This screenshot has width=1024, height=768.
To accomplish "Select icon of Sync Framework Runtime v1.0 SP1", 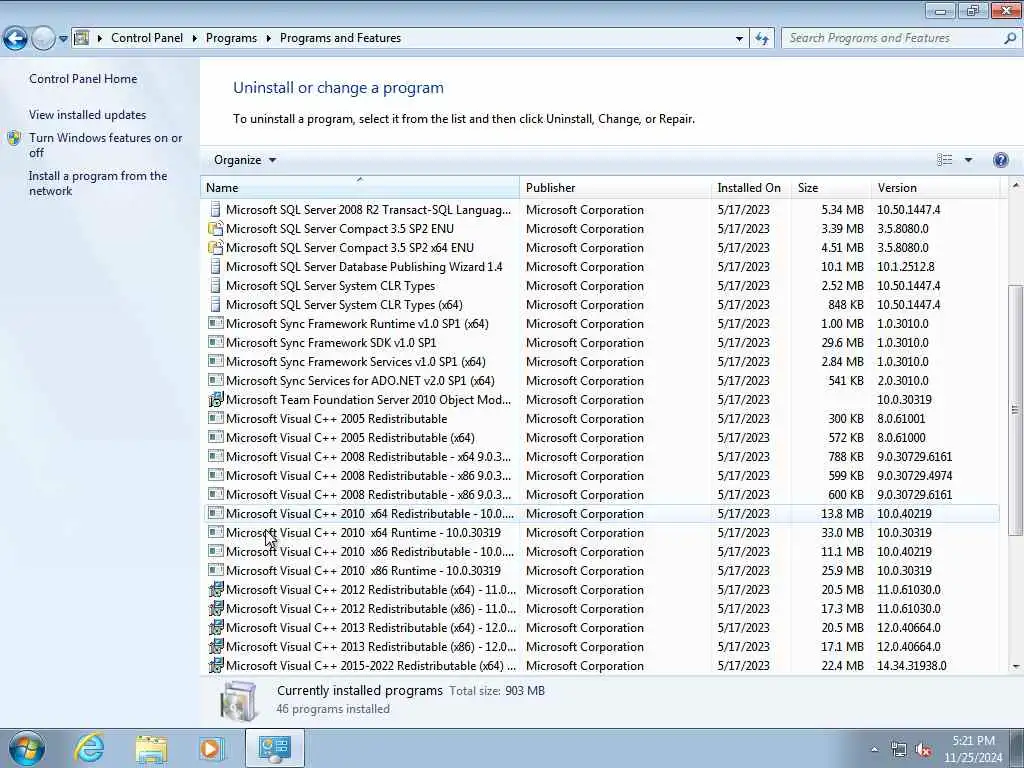I will [216, 323].
